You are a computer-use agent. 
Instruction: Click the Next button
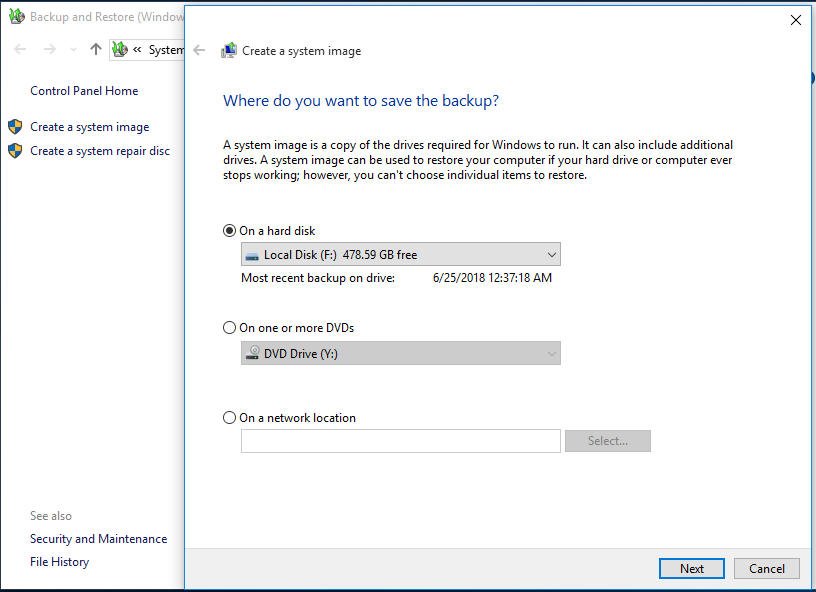[x=692, y=568]
